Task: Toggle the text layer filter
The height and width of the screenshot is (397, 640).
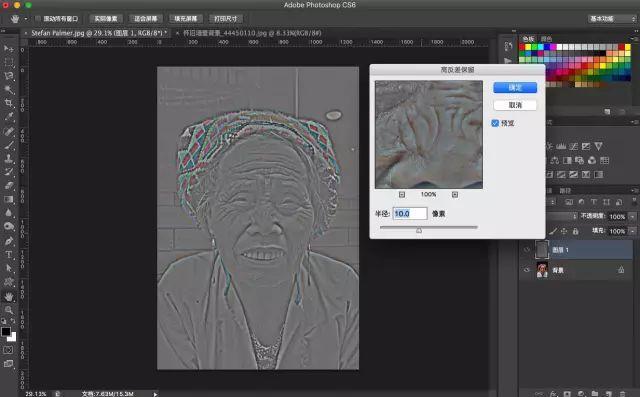Action: (594, 202)
